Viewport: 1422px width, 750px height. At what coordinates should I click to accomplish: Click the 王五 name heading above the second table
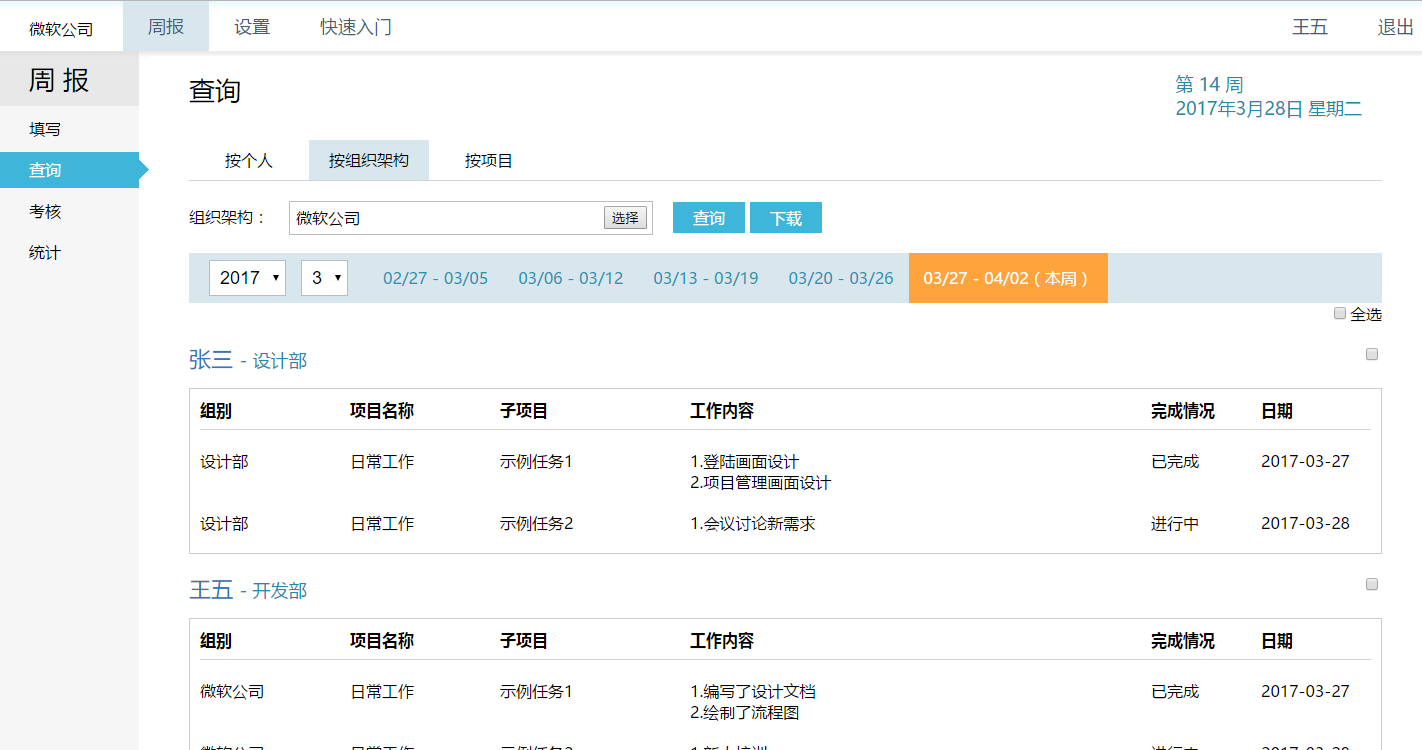[211, 590]
